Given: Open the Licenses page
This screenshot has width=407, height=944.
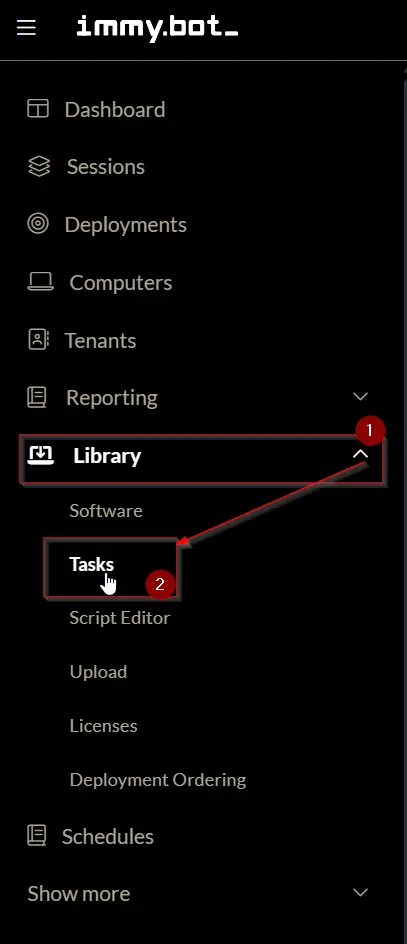Looking at the screenshot, I should pos(104,725).
